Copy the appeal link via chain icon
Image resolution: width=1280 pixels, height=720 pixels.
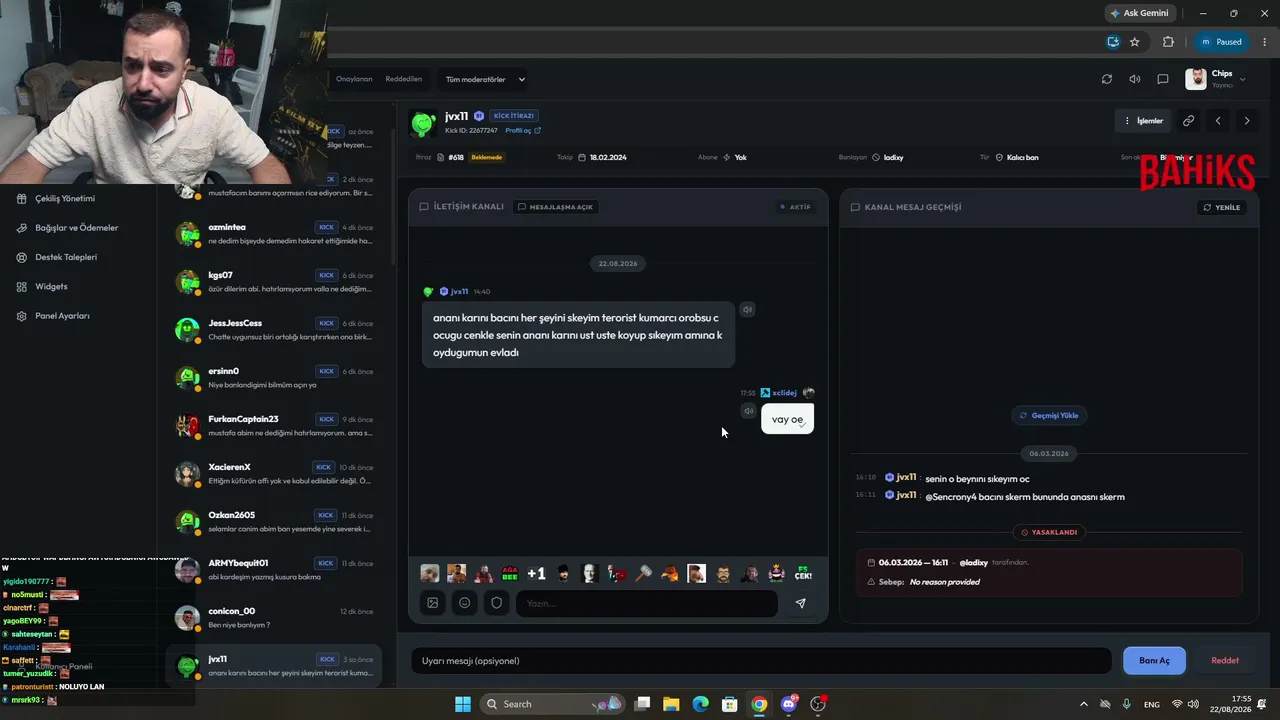coord(1188,121)
